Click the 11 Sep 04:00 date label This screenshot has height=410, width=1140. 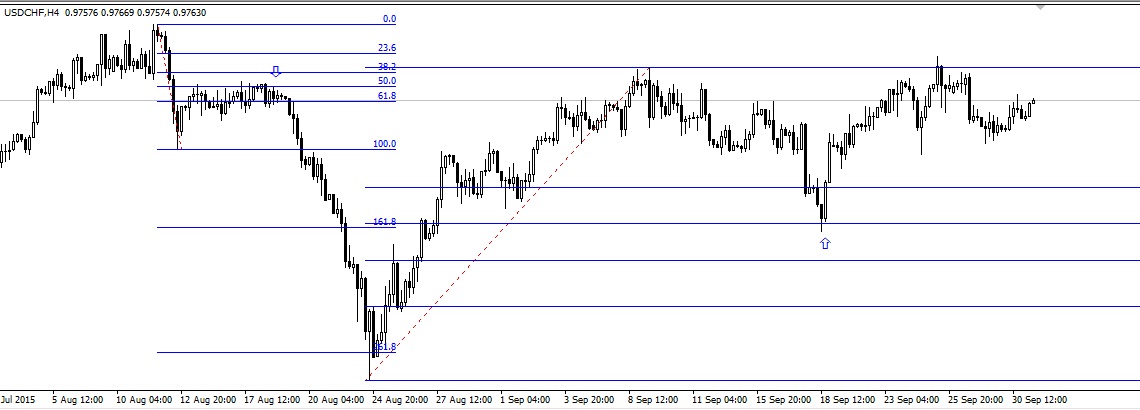pos(720,400)
